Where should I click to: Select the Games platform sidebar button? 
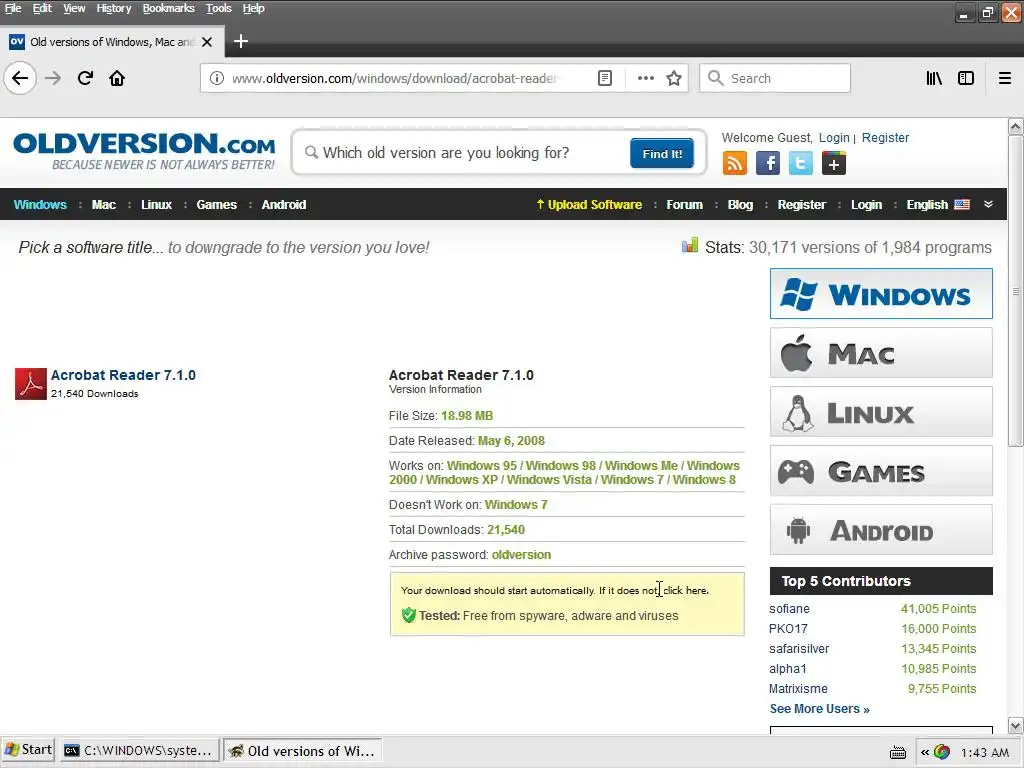[x=881, y=470]
